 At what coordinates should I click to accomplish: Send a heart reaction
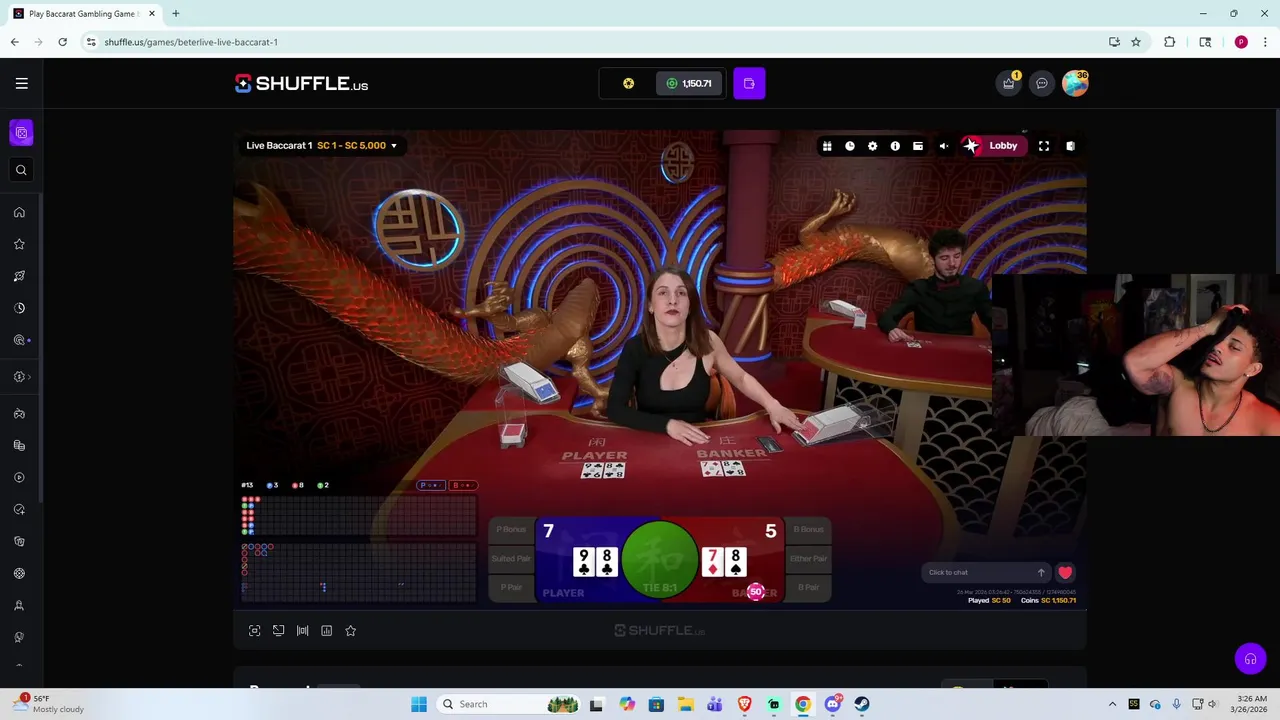(x=1065, y=573)
